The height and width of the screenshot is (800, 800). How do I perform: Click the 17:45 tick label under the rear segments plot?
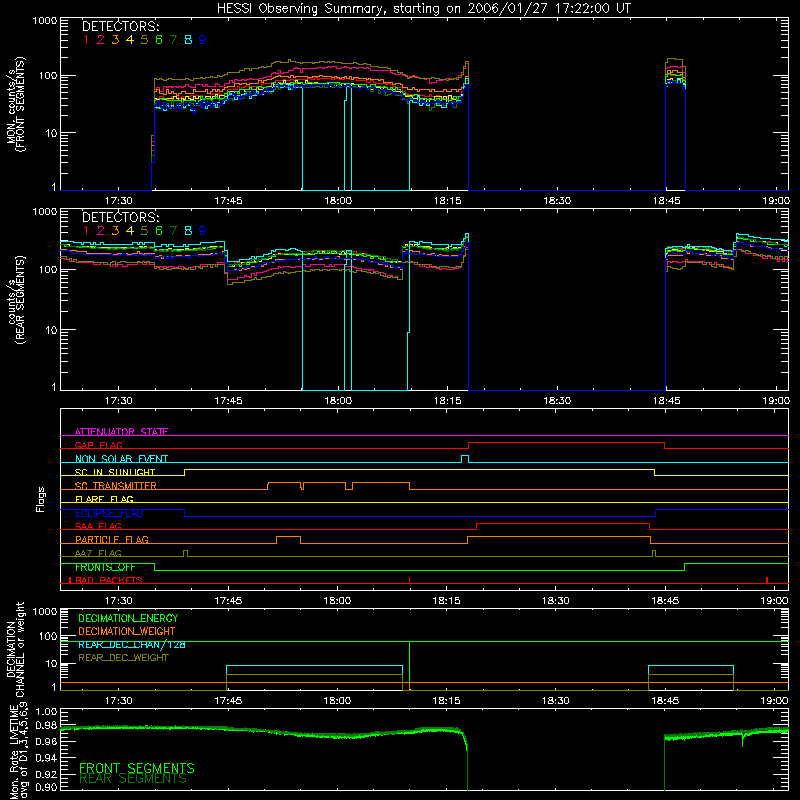pos(228,401)
